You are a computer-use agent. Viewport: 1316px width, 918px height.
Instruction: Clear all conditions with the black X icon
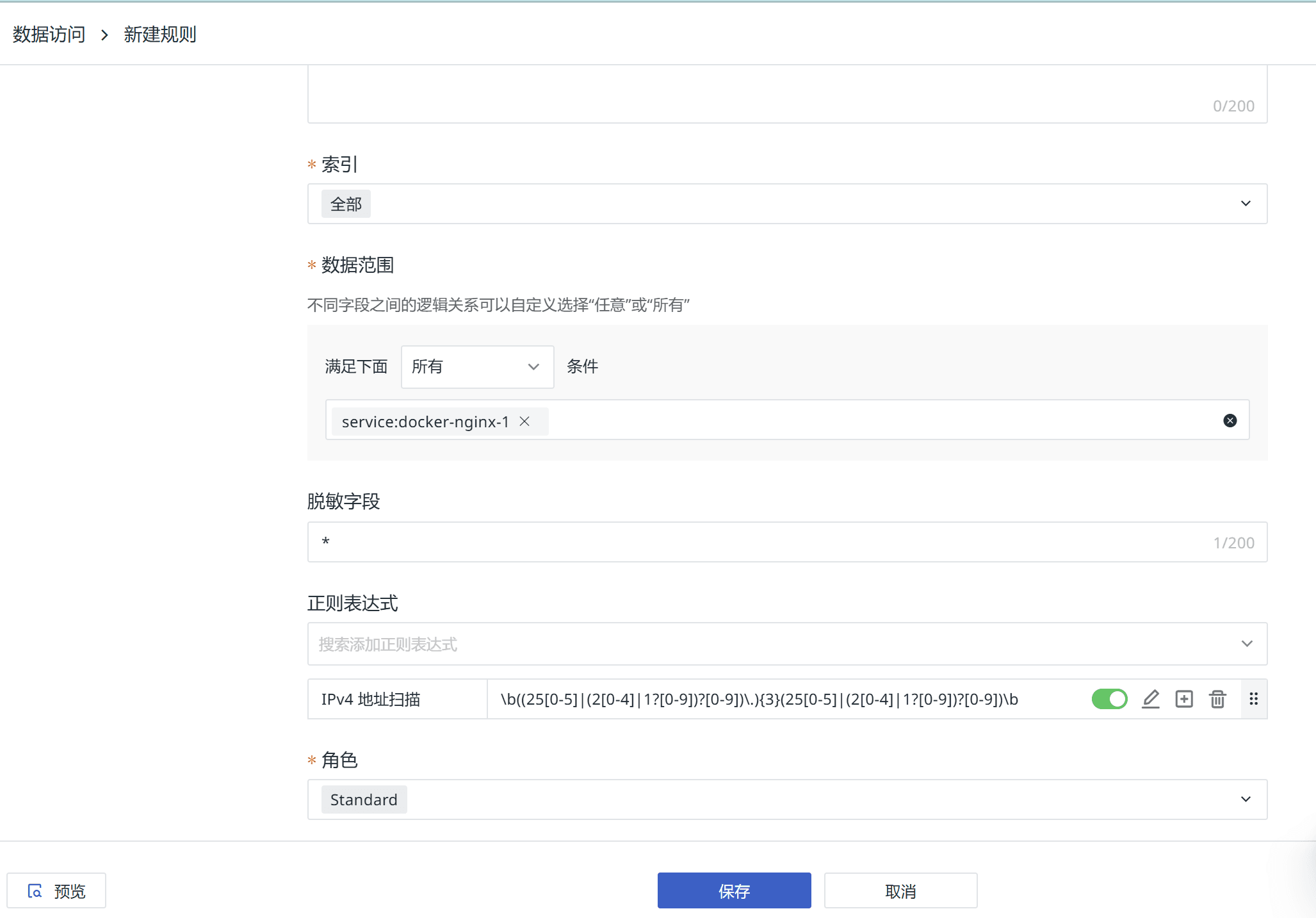1230,420
